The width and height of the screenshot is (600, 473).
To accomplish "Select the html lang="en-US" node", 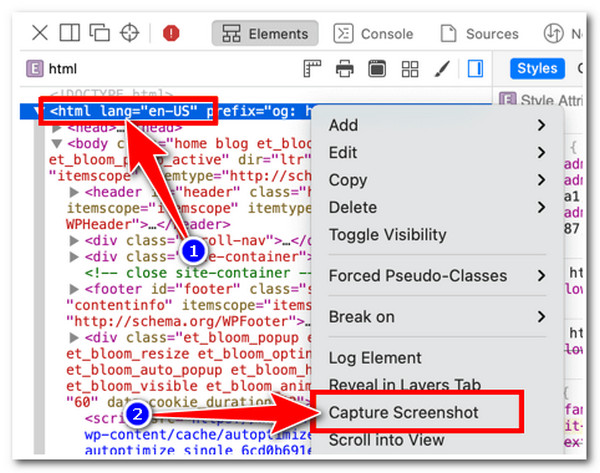I will 124,111.
